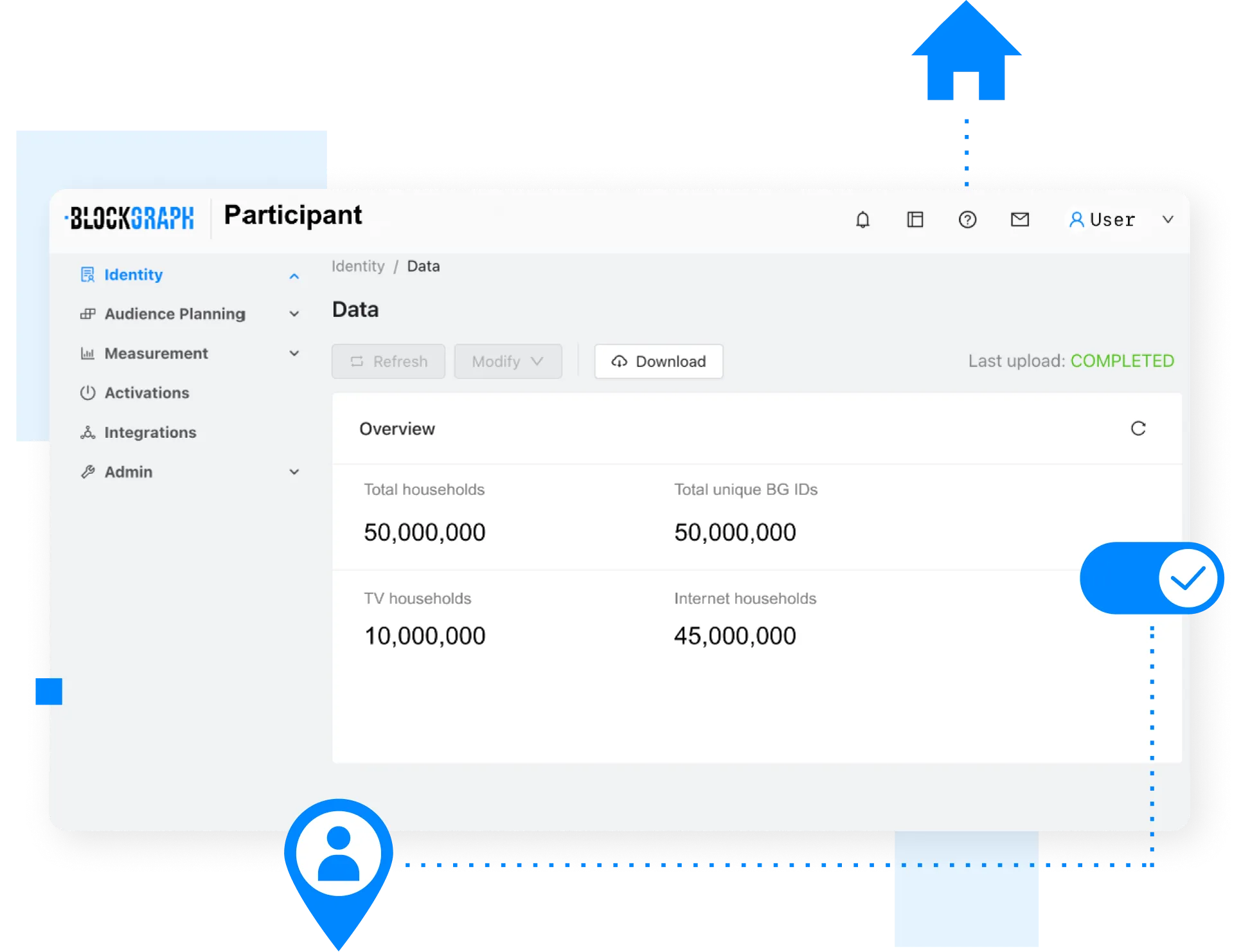
Task: Click the help question mark icon
Action: (967, 220)
